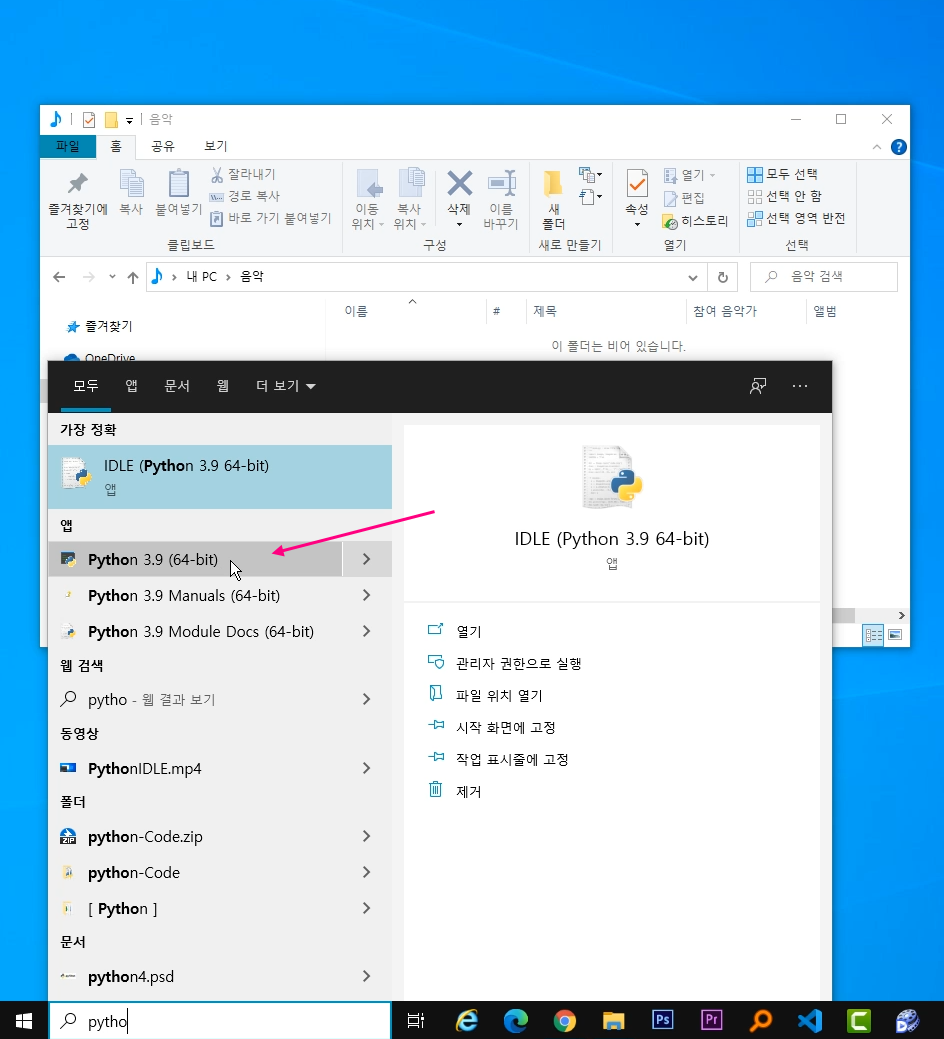
Task: Open Visual Studio Code from taskbar
Action: [810, 1020]
